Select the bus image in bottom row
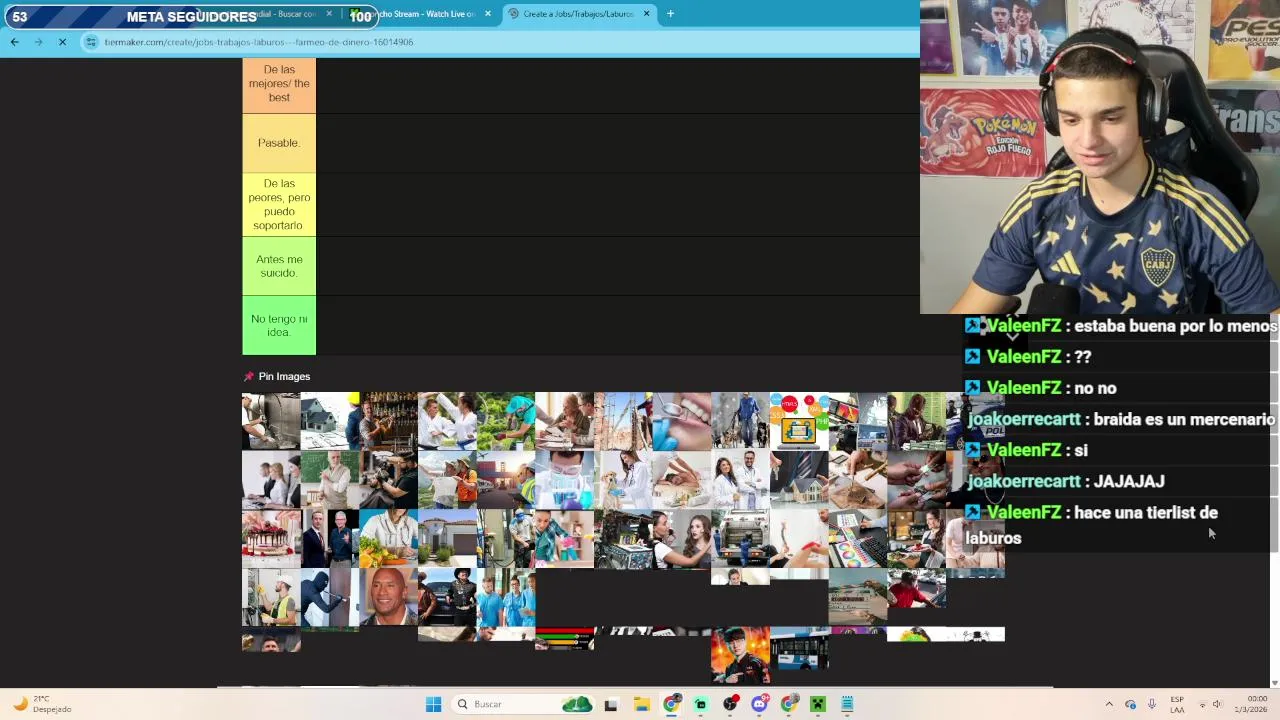1280x720 pixels. (799, 650)
